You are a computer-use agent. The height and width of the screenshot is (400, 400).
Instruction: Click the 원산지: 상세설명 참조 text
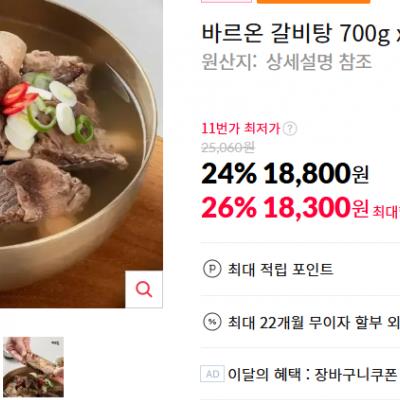[286, 62]
